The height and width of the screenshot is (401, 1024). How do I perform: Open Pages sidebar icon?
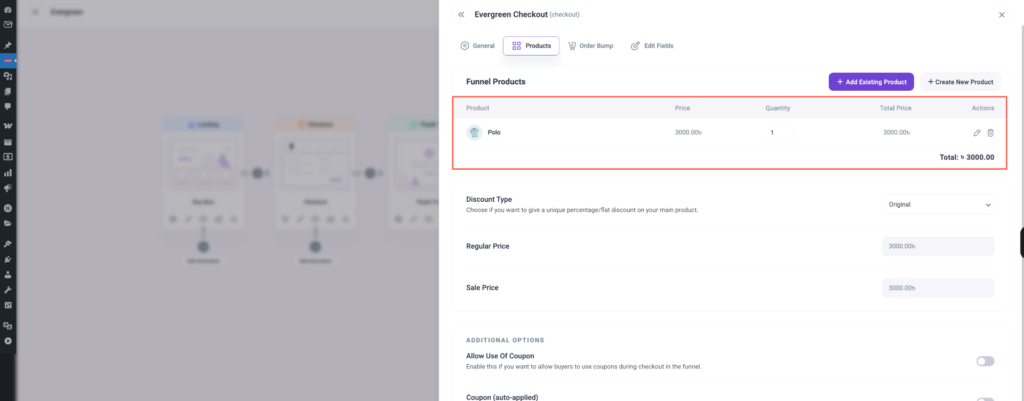tap(8, 91)
